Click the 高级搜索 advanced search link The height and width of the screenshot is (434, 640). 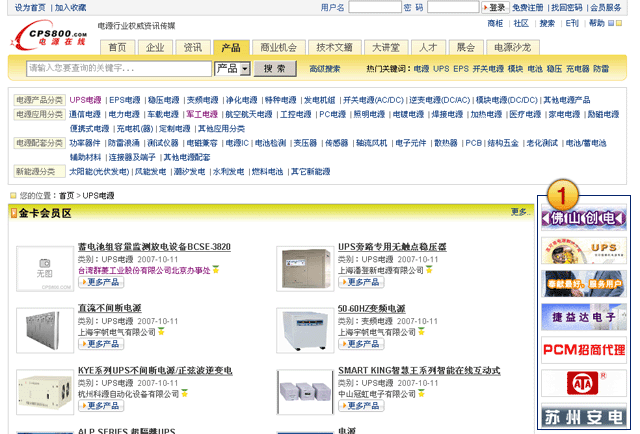(x=324, y=69)
